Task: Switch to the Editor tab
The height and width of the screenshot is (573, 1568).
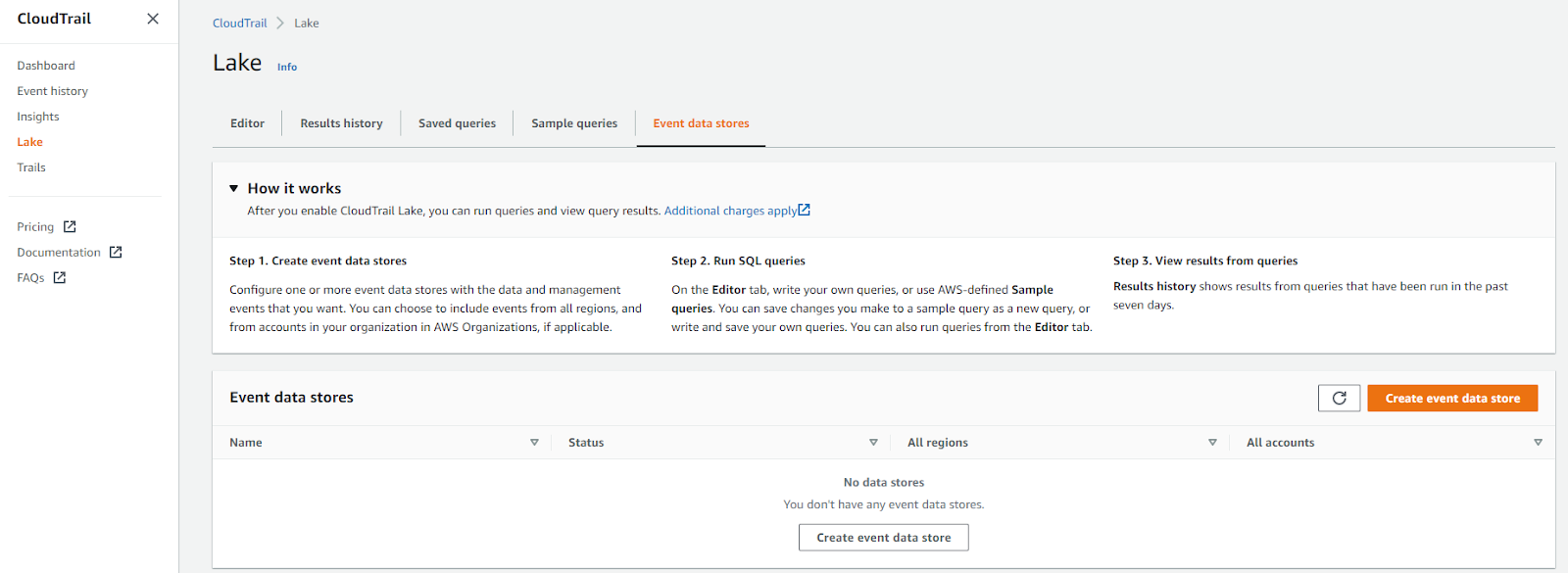Action: tap(247, 123)
